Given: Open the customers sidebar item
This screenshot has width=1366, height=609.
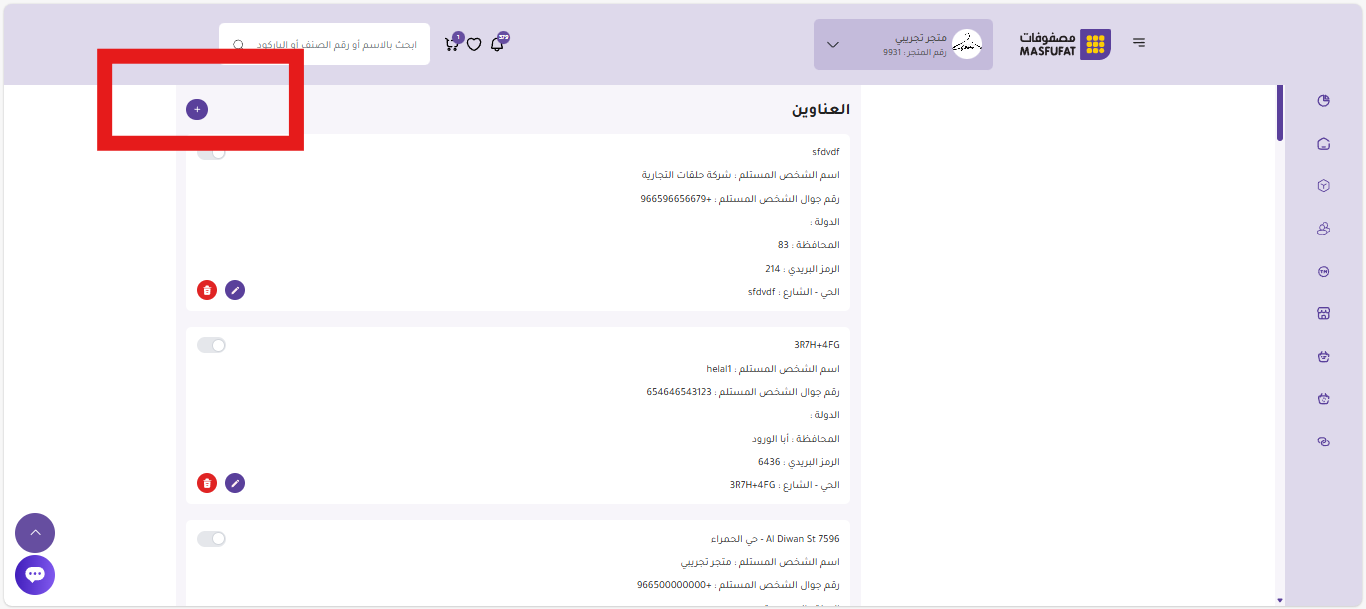Looking at the screenshot, I should coord(1324,229).
